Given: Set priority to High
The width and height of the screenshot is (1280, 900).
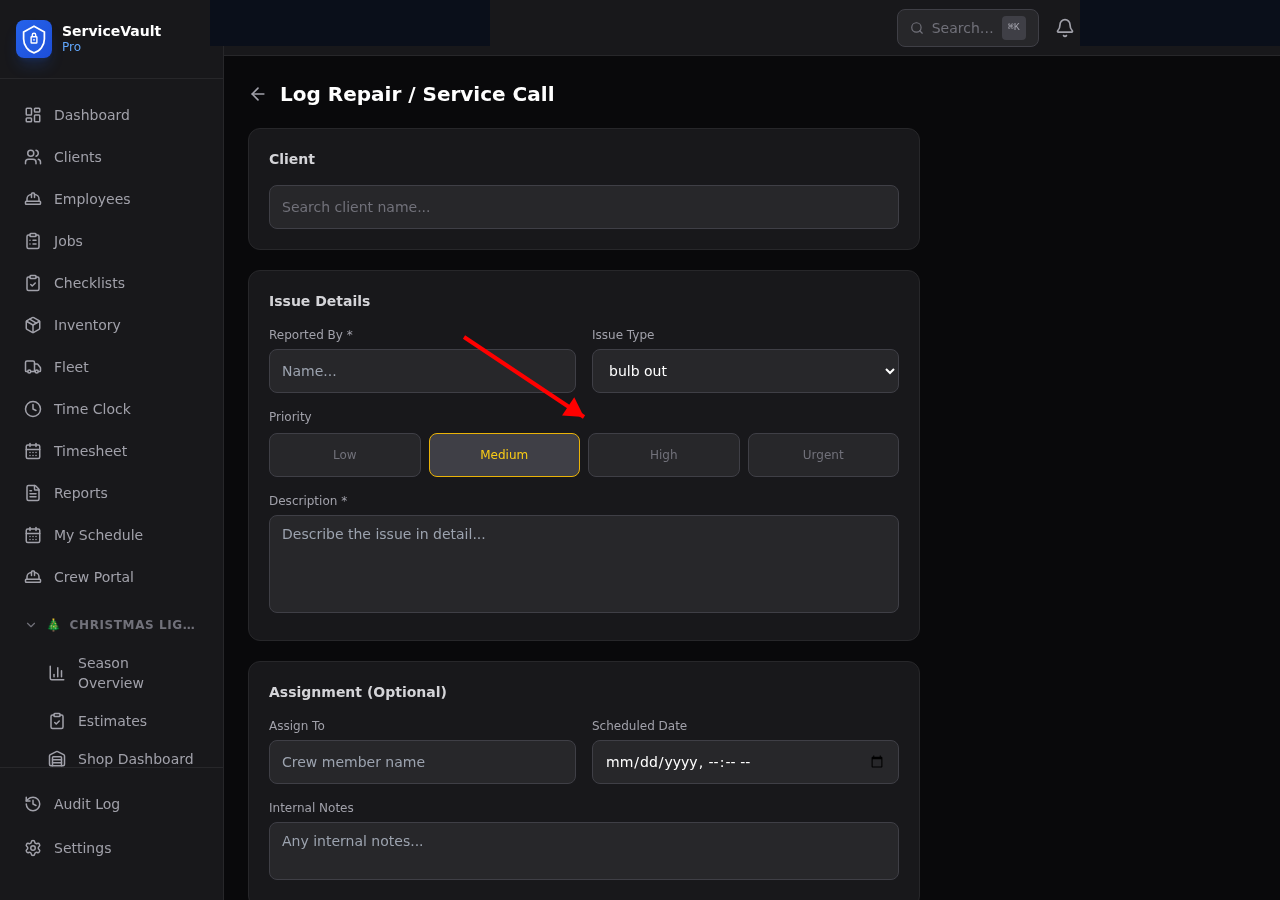Looking at the screenshot, I should (x=663, y=455).
